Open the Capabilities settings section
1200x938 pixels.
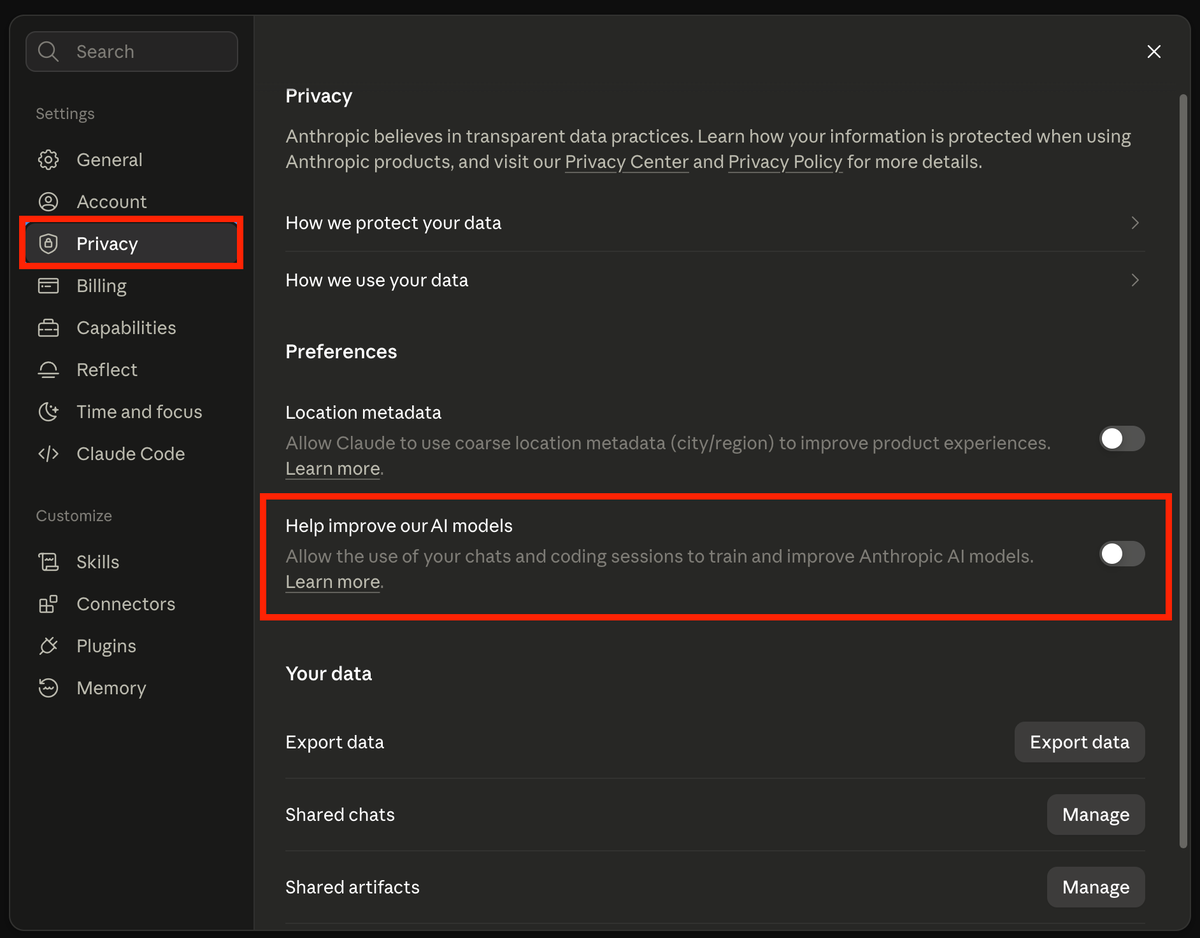click(132, 328)
